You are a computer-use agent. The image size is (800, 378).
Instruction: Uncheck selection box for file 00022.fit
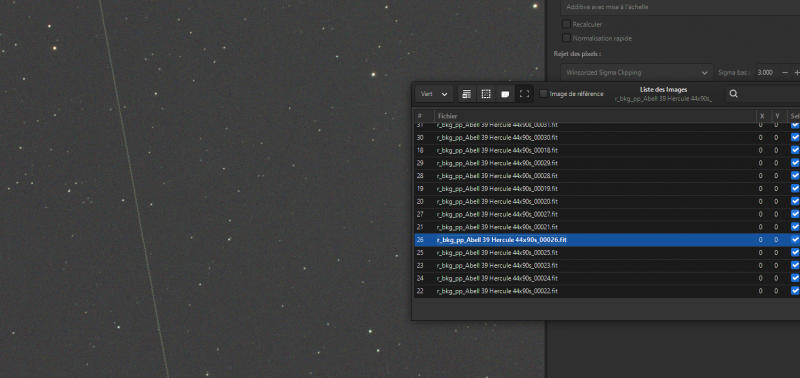[795, 291]
